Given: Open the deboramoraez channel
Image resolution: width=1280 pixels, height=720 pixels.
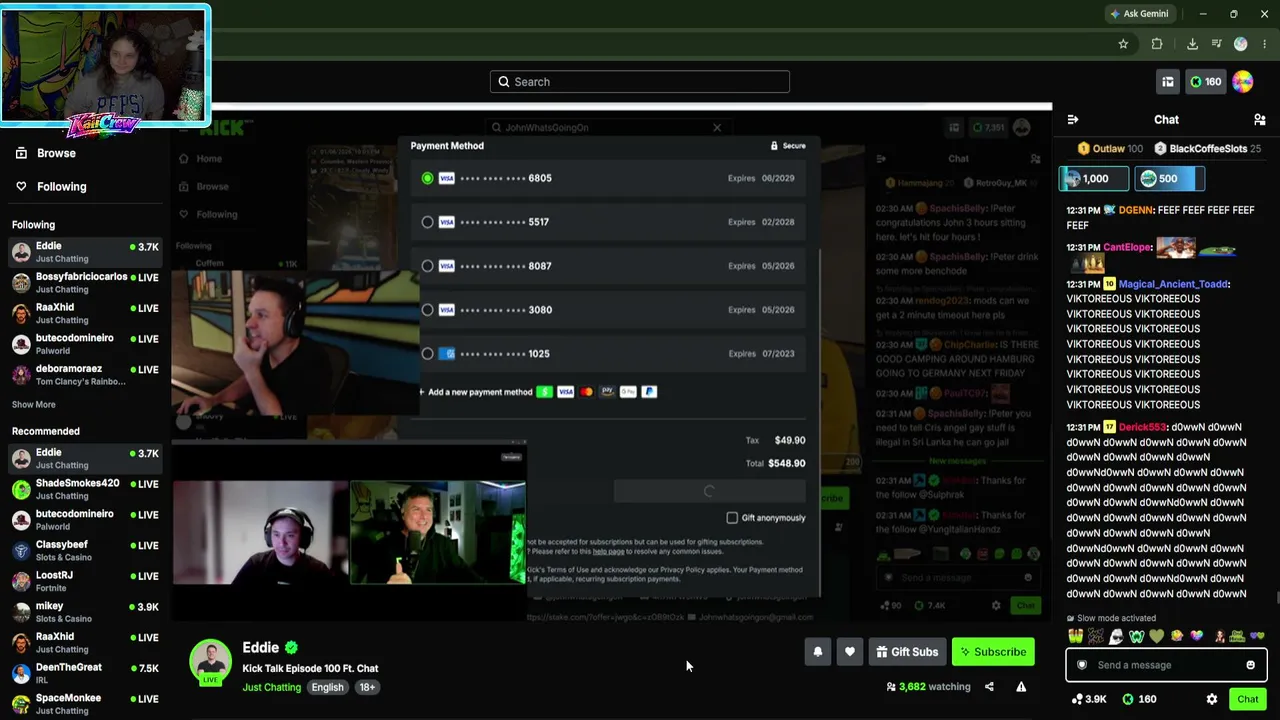Looking at the screenshot, I should 85,375.
